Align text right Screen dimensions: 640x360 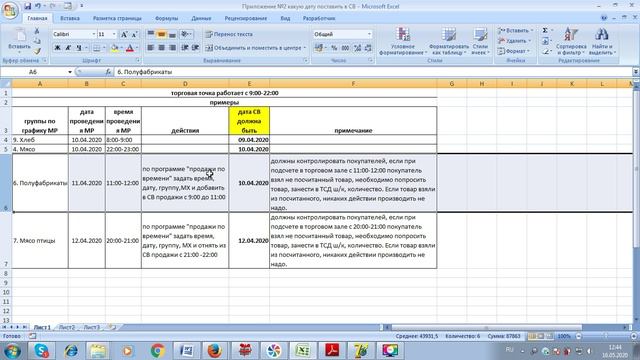point(172,48)
